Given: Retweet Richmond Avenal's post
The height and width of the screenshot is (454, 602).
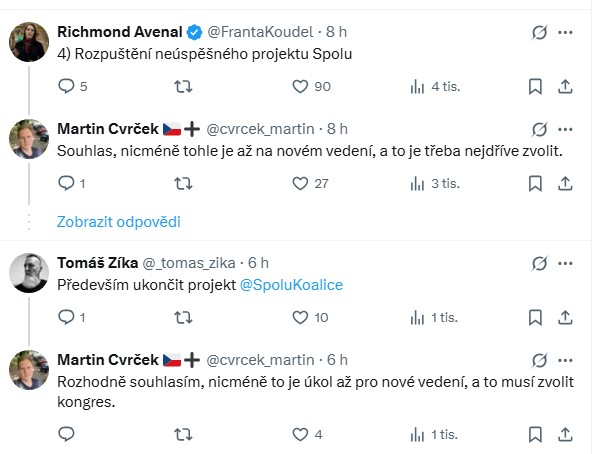Looking at the screenshot, I should click(184, 87).
